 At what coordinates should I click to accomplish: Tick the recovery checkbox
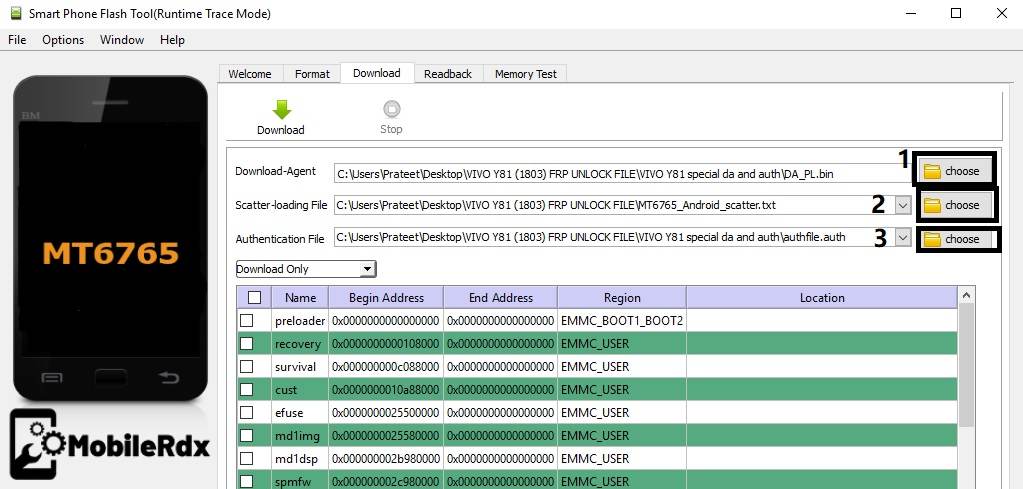[247, 344]
